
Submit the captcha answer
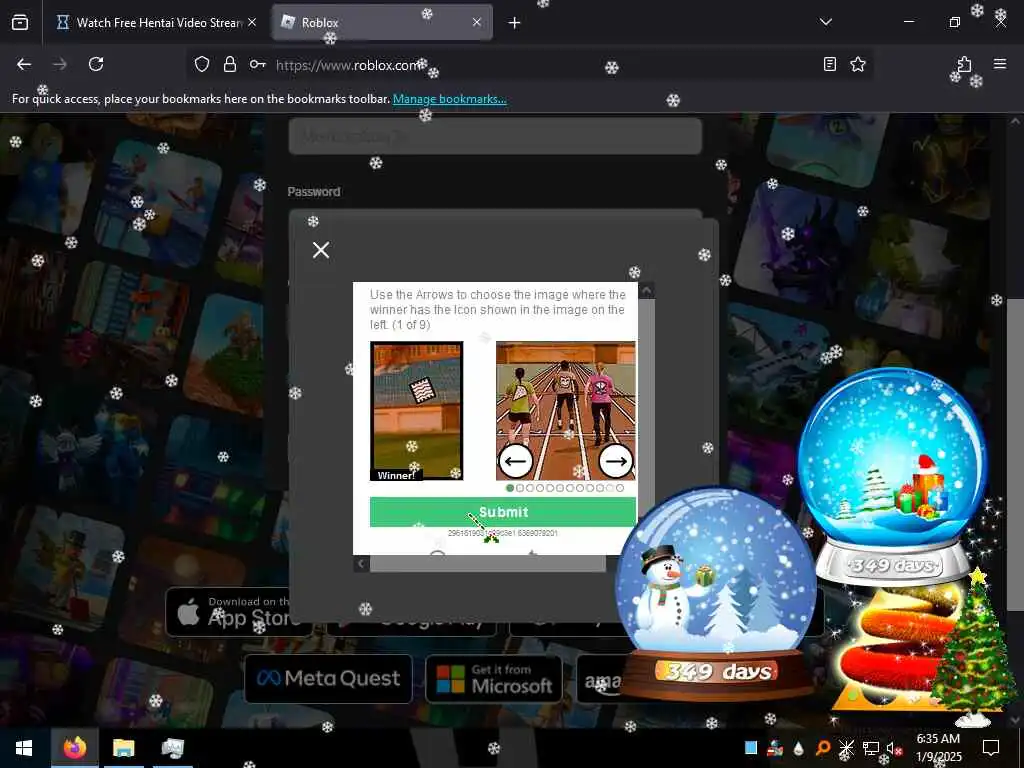pos(502,512)
